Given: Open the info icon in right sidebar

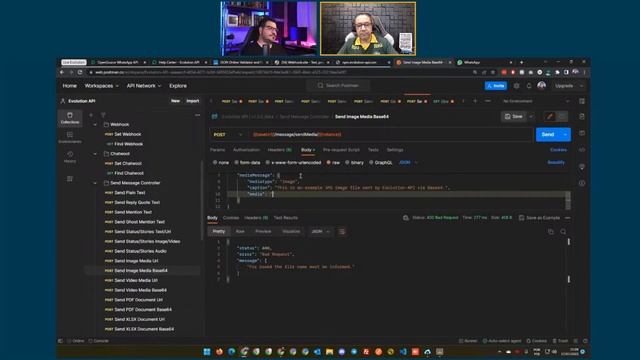Looking at the screenshot, I should 582,183.
